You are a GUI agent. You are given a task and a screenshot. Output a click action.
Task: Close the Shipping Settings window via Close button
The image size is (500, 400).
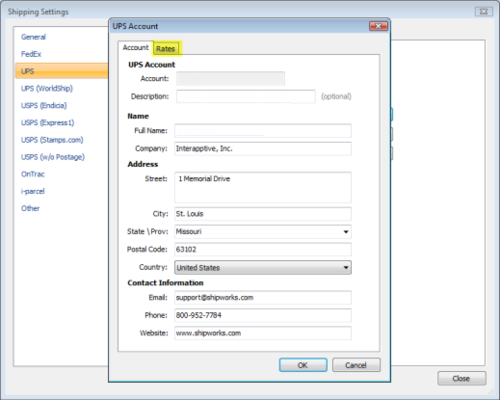tap(462, 378)
